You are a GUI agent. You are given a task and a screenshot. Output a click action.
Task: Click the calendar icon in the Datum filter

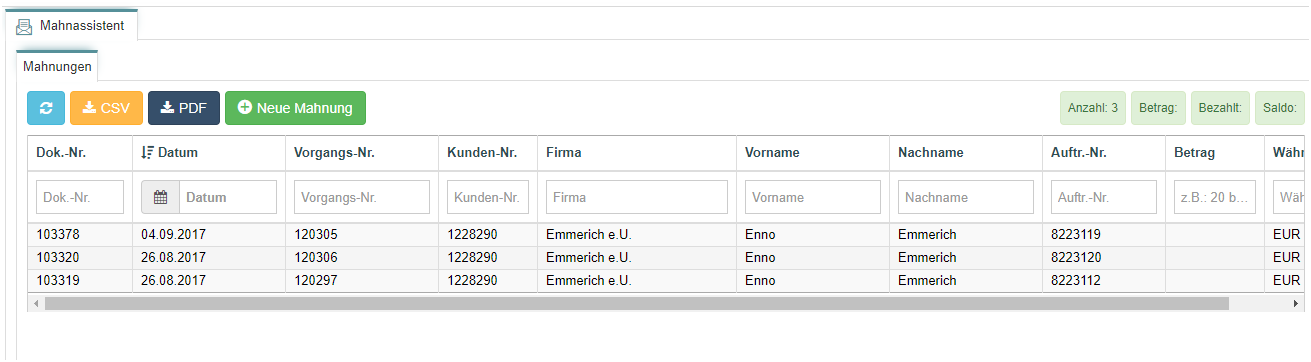click(x=160, y=197)
